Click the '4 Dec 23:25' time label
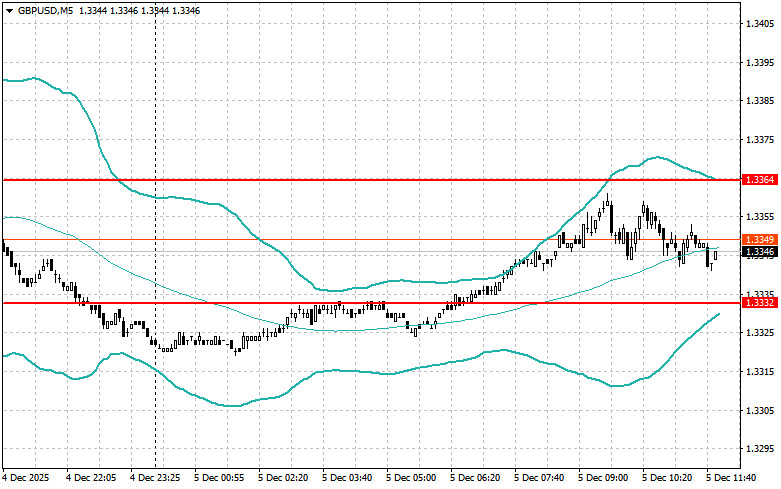The image size is (781, 489). 155,478
